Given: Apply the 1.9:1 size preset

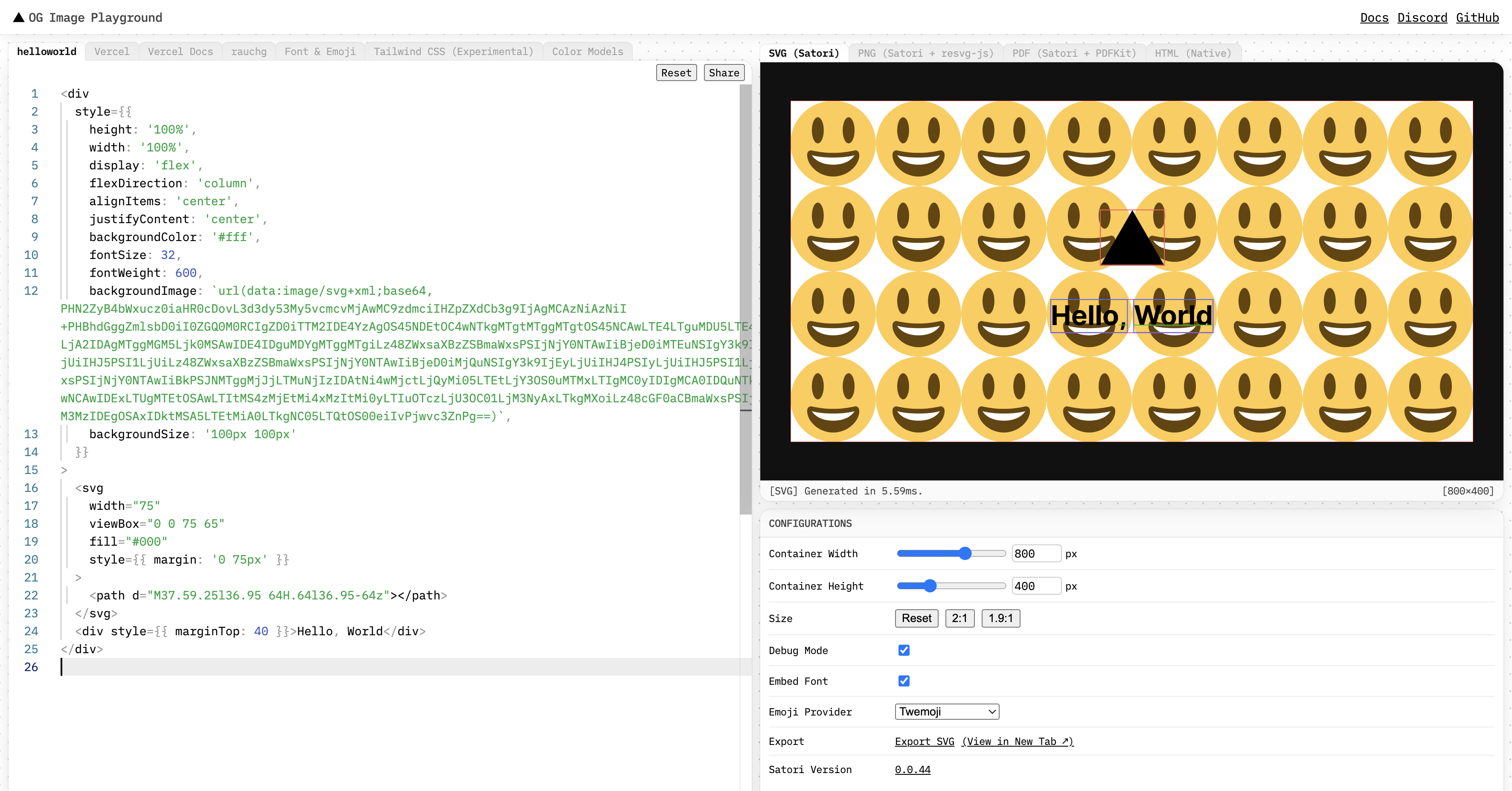Looking at the screenshot, I should pos(1001,619).
